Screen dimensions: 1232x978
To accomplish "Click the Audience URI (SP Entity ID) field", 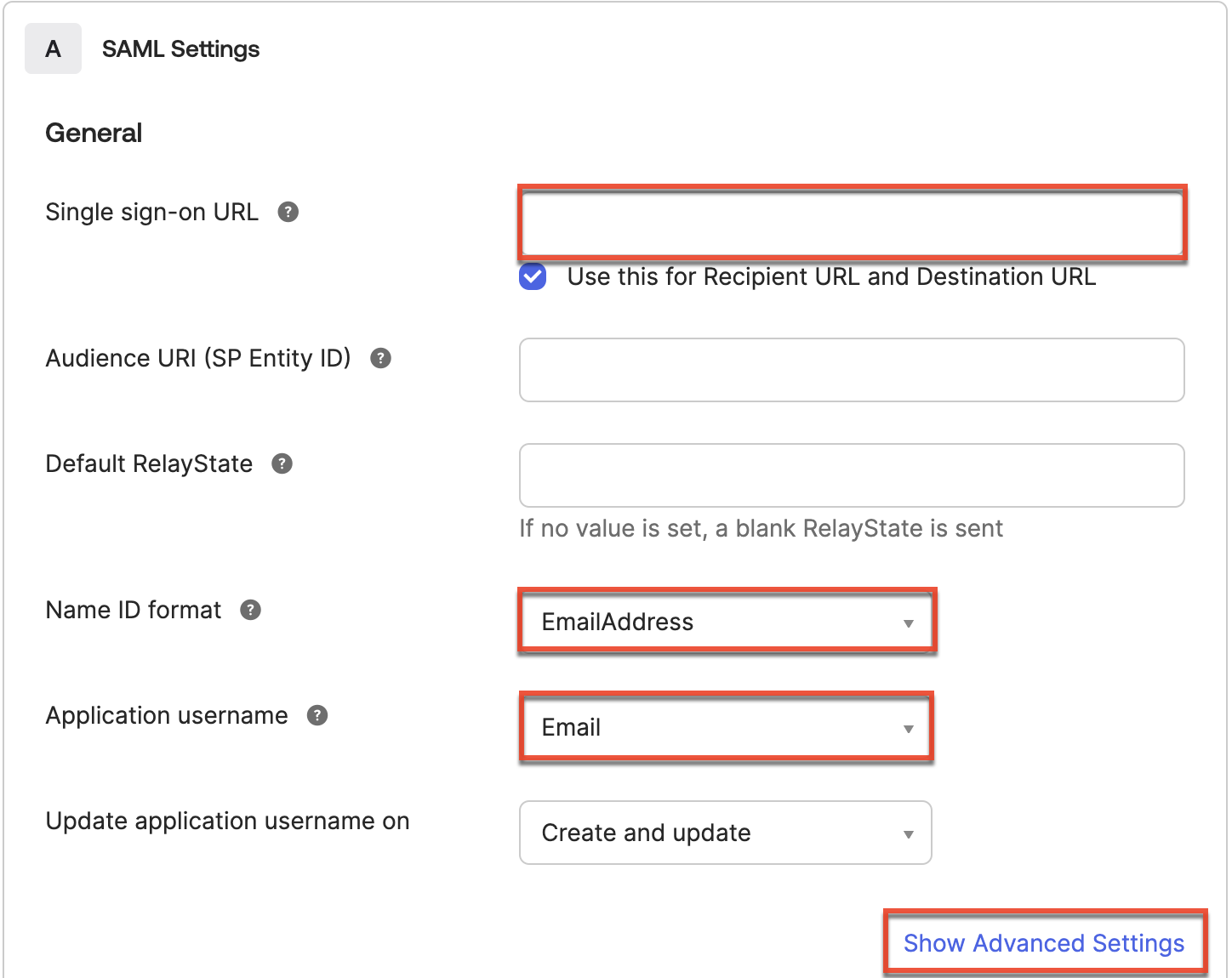I will point(851,370).
